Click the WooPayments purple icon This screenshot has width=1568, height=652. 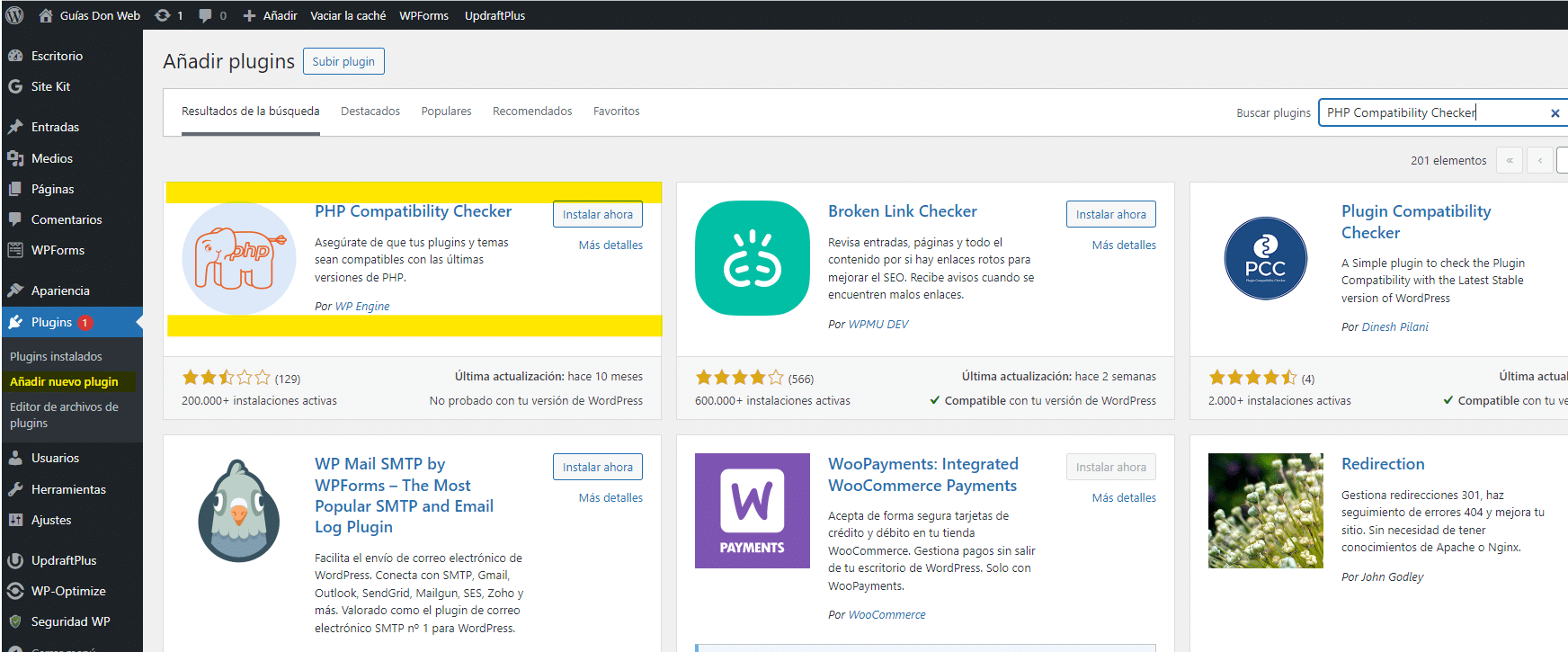(x=753, y=511)
